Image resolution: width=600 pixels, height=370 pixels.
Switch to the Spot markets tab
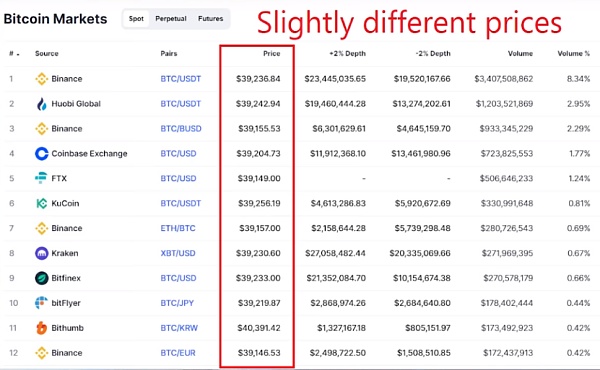(x=136, y=19)
